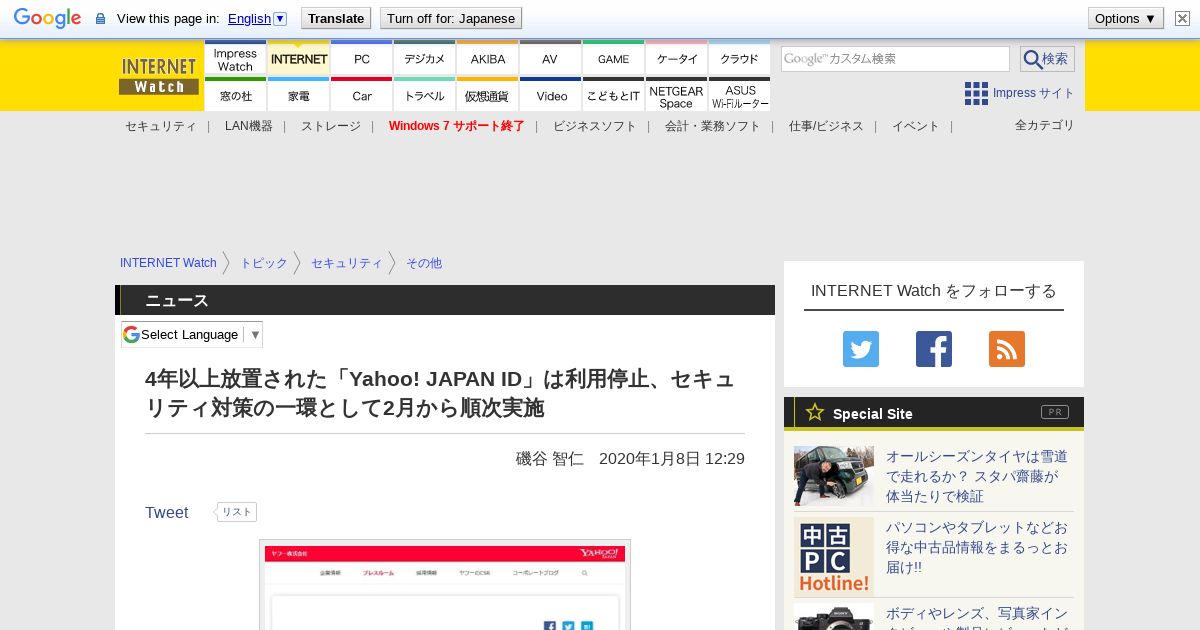Open the 中古PC Hotline thumbnail
The height and width of the screenshot is (630, 1200).
834,557
